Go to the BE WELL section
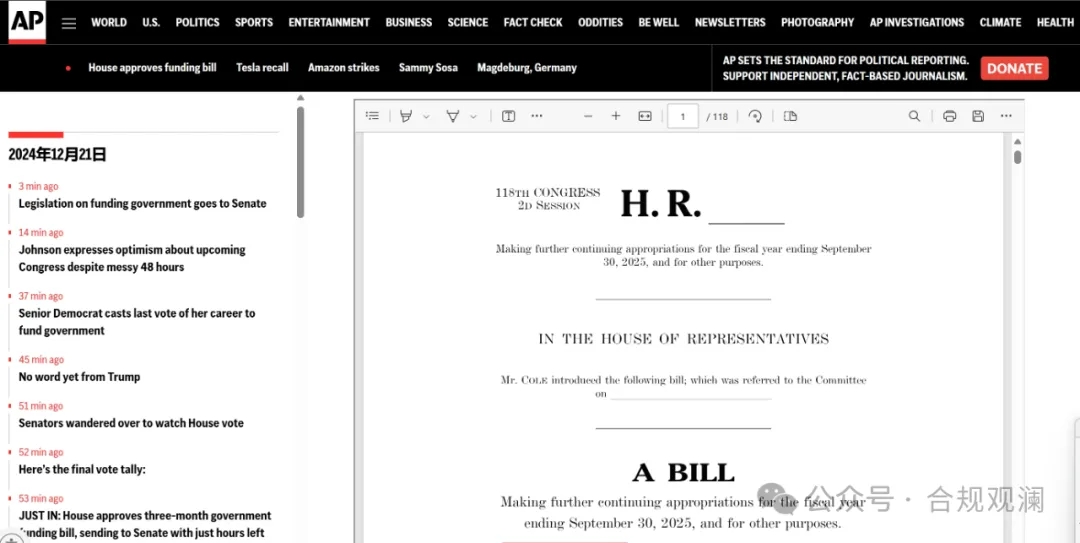 coord(658,22)
